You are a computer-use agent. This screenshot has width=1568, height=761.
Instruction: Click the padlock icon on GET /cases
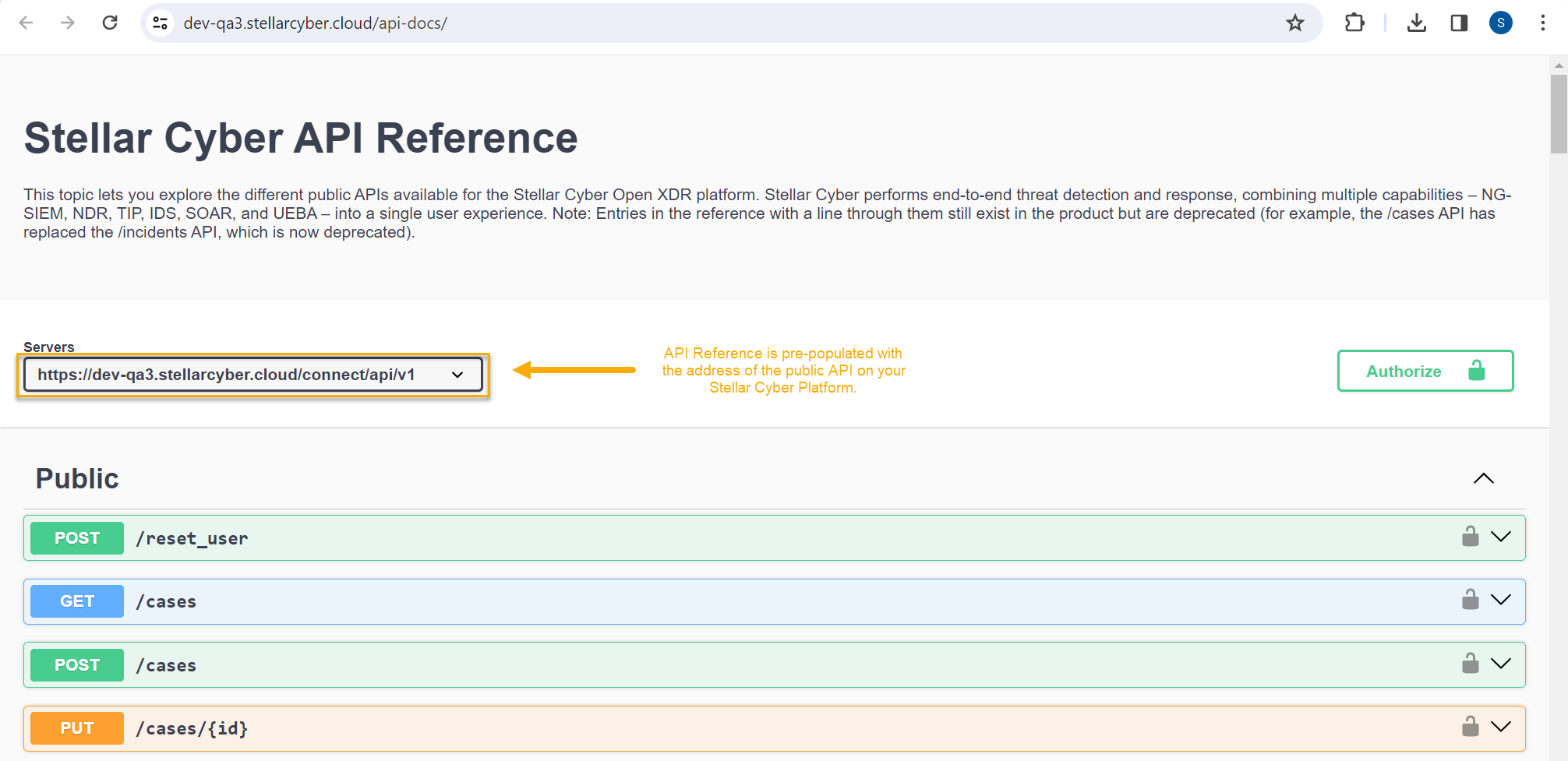(1470, 600)
